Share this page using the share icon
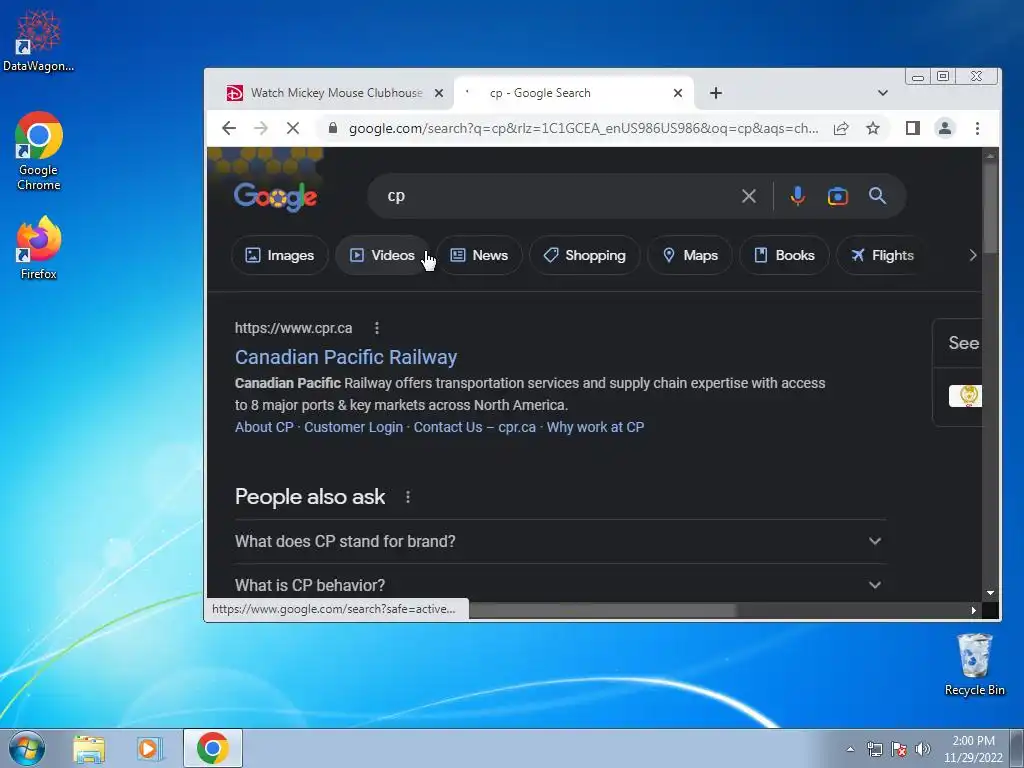 841,129
